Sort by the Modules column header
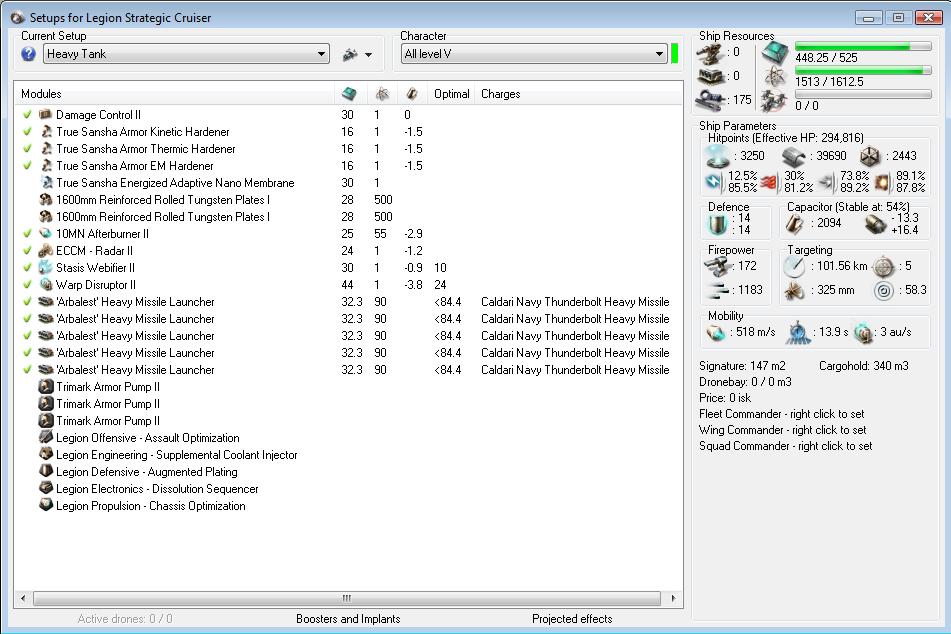The image size is (951, 634). [x=175, y=94]
